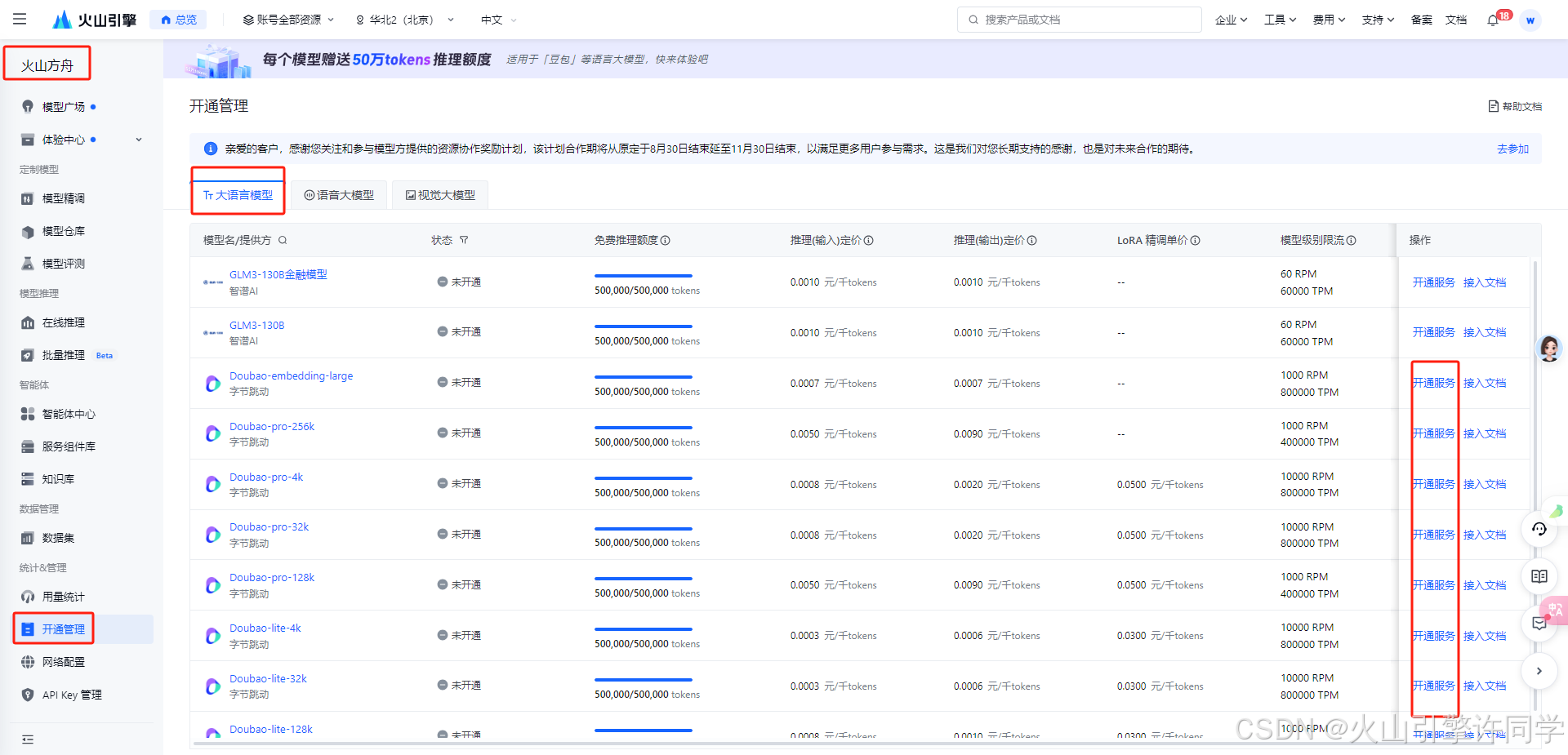Click the filter icon next to 状态

[464, 240]
